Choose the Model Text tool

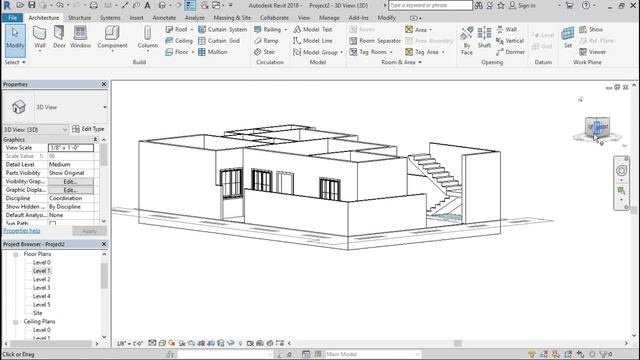[313, 29]
